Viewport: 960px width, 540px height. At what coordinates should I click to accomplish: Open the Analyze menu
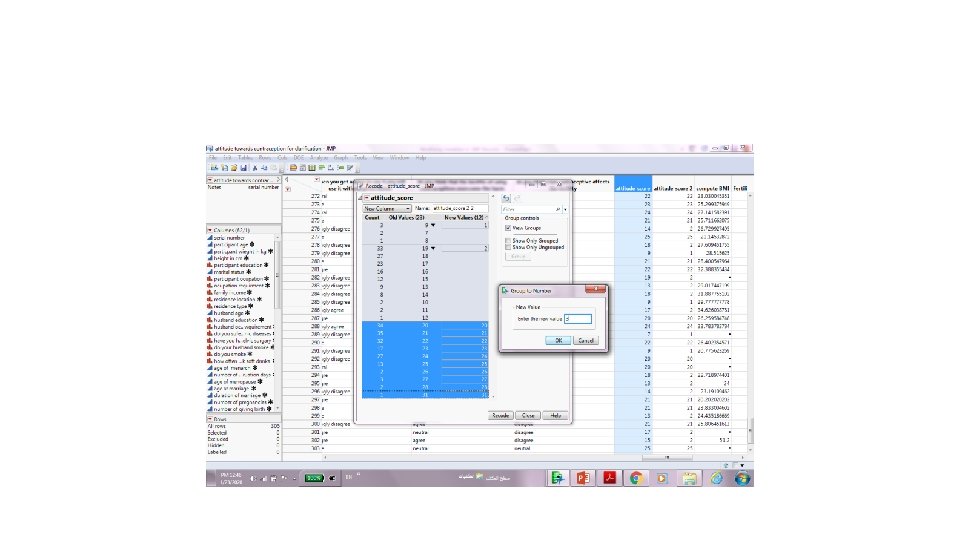coord(319,157)
